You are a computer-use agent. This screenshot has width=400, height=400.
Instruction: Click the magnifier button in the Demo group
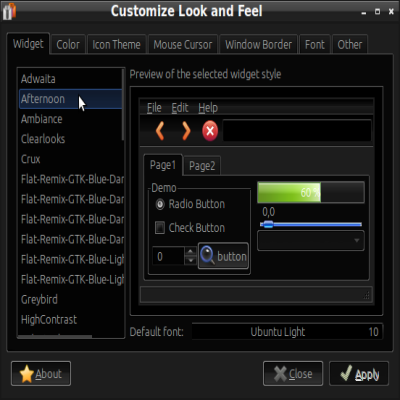tap(223, 256)
